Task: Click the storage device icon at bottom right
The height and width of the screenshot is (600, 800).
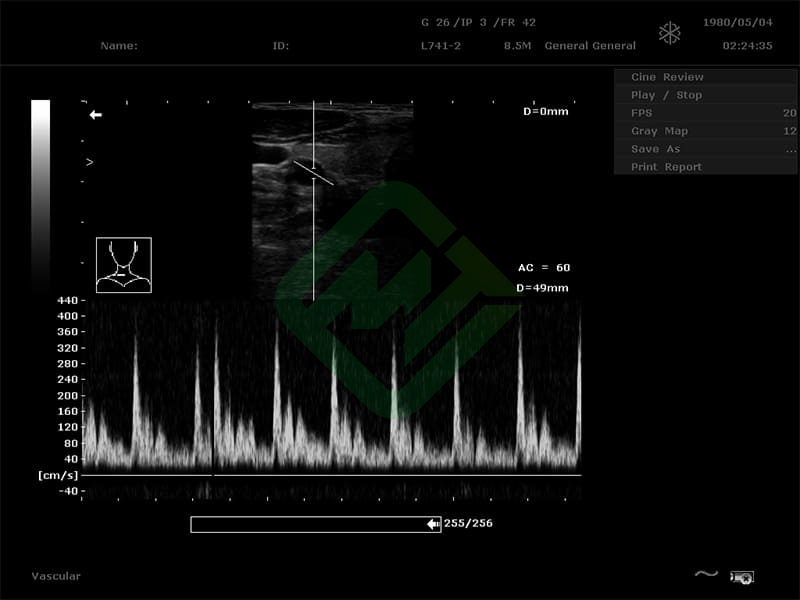Action: pyautogui.click(x=742, y=577)
